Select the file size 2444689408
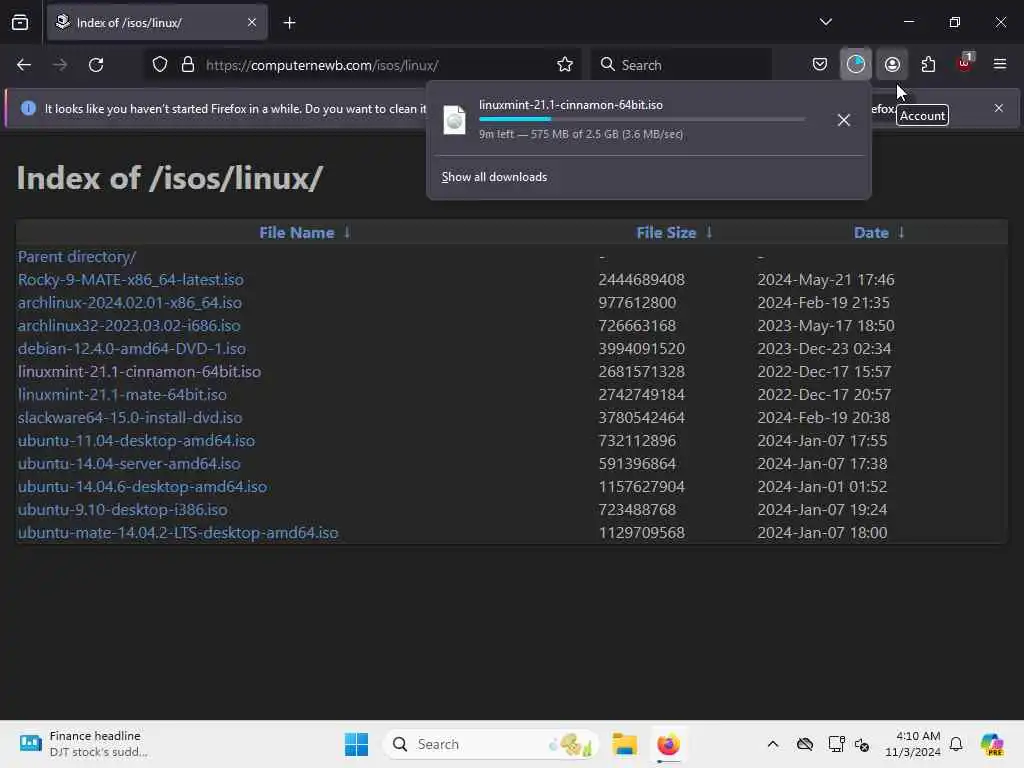1024x768 pixels. [x=641, y=280]
